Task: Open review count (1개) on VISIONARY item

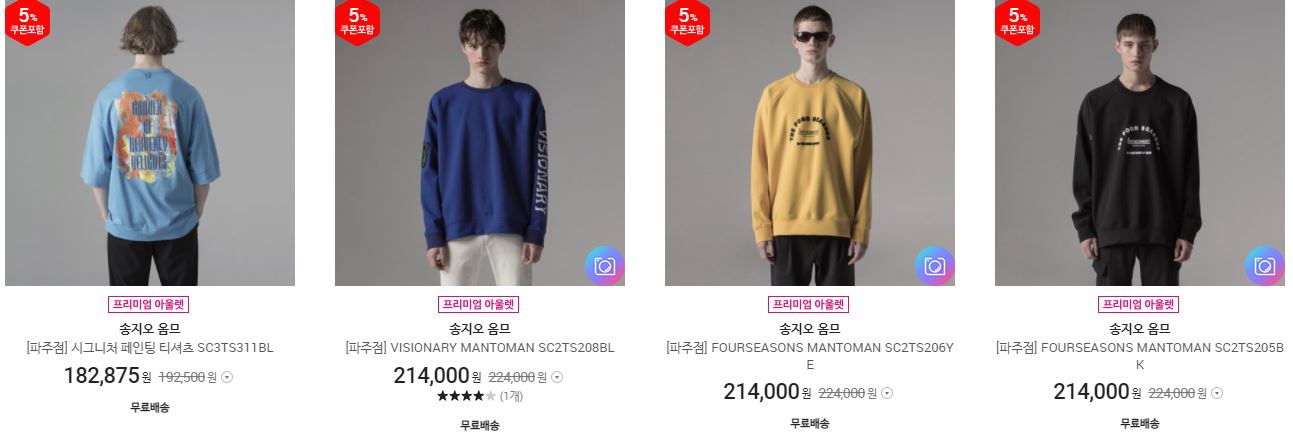Action: [x=511, y=396]
